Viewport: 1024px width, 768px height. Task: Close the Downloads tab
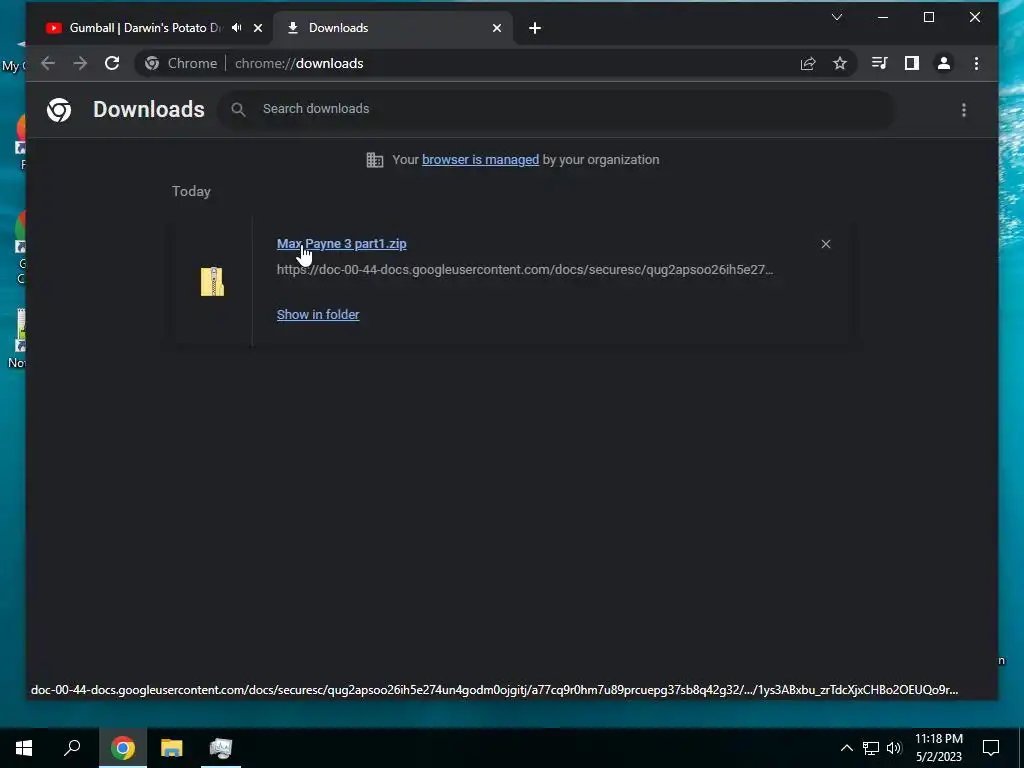[497, 28]
